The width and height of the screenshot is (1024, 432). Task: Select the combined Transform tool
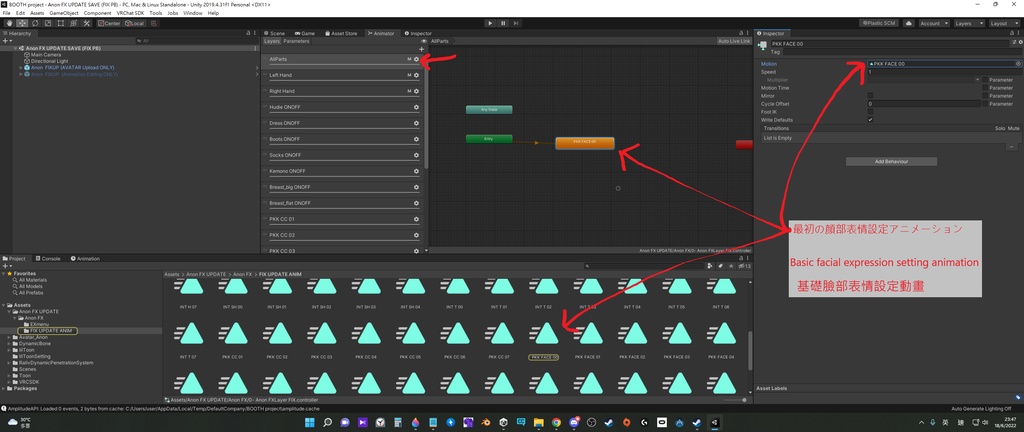click(72, 23)
